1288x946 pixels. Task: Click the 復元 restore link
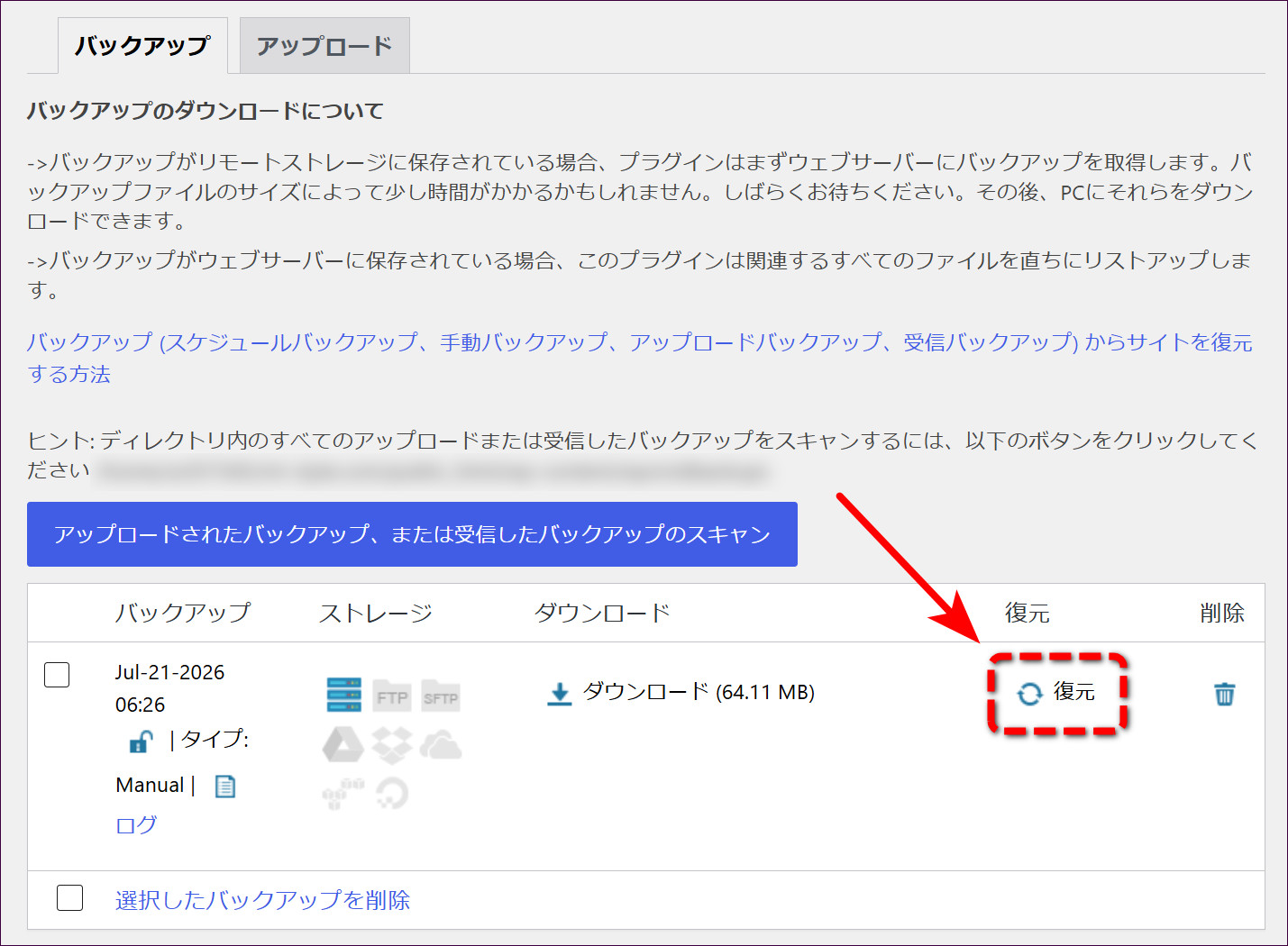pos(1074,692)
